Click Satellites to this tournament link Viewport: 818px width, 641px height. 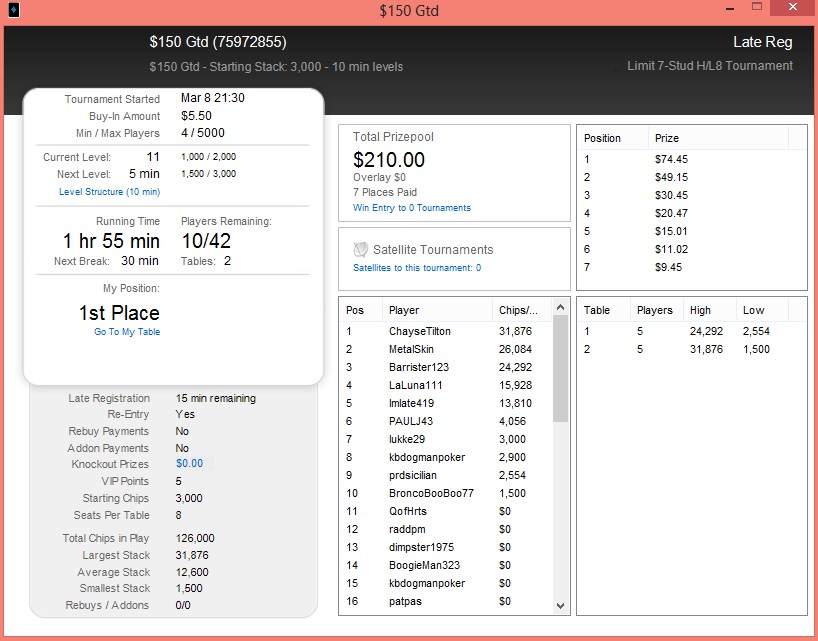[x=417, y=268]
